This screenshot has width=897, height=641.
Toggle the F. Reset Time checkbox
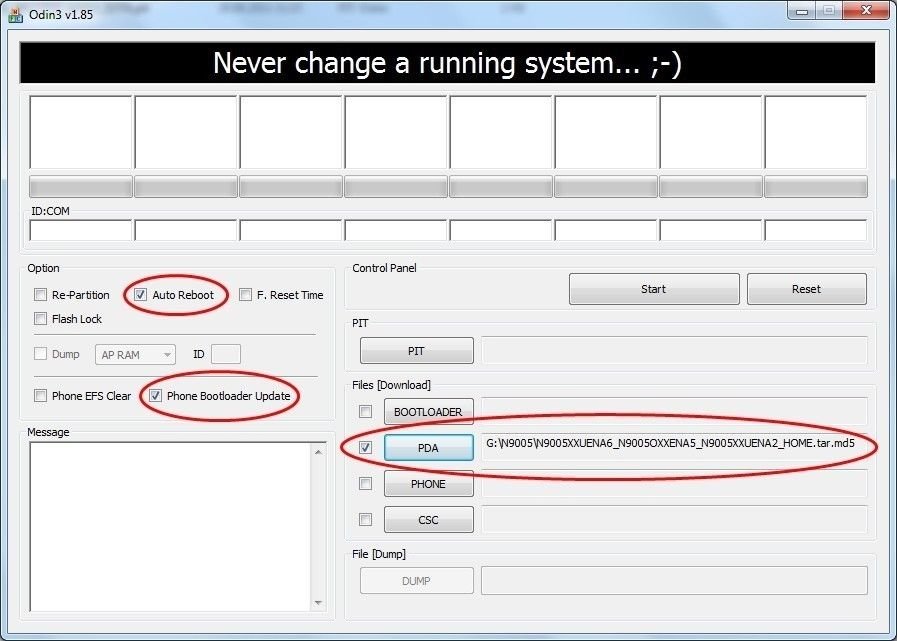(x=245, y=295)
